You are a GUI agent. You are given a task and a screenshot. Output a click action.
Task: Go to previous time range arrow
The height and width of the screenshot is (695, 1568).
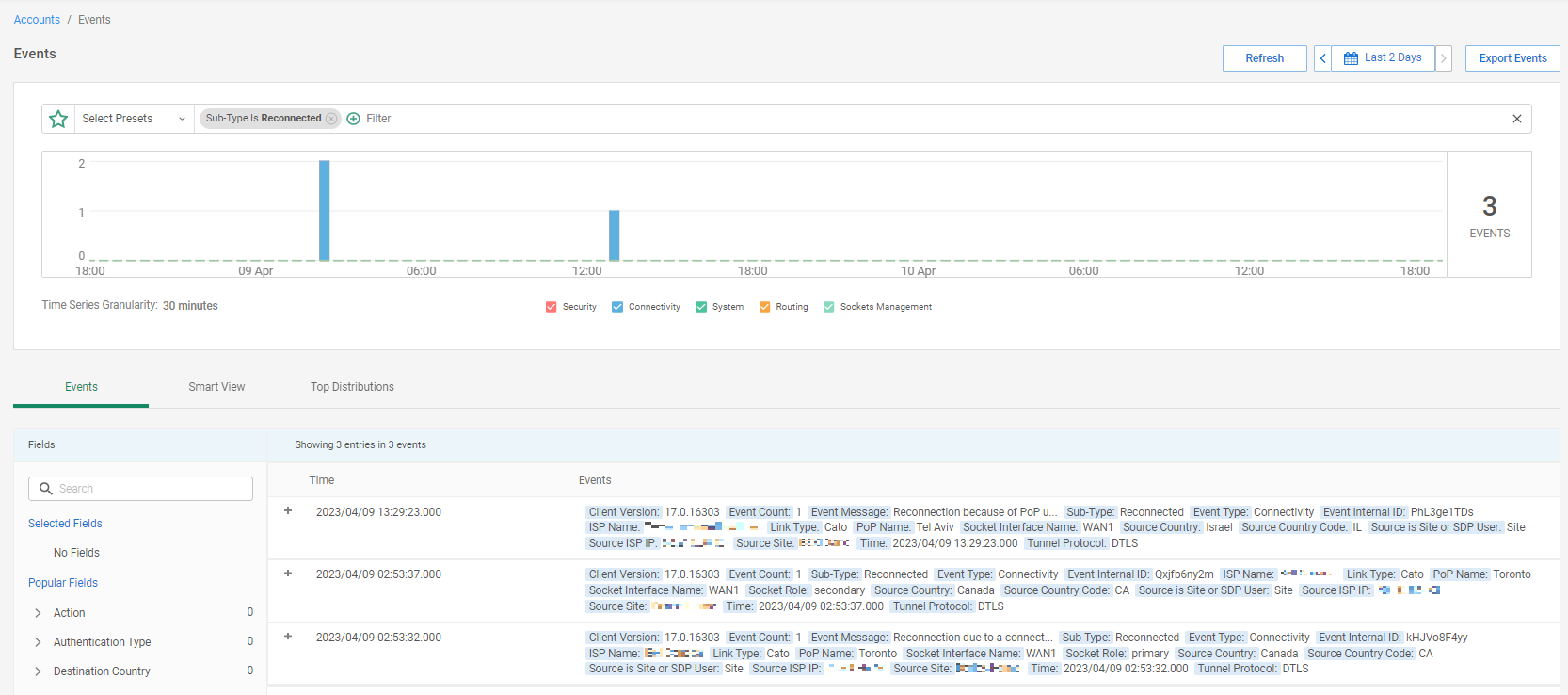1322,58
